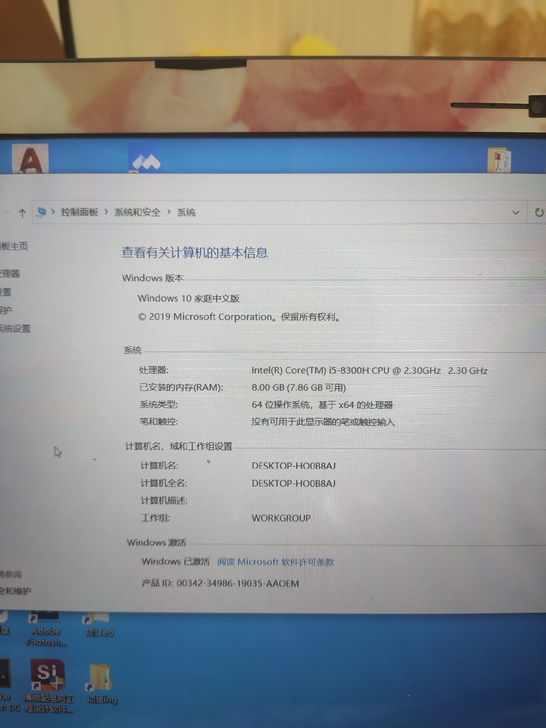Viewport: 546px width, 728px height.
Task: Open the 项目ing desktop folder
Action: point(100,684)
